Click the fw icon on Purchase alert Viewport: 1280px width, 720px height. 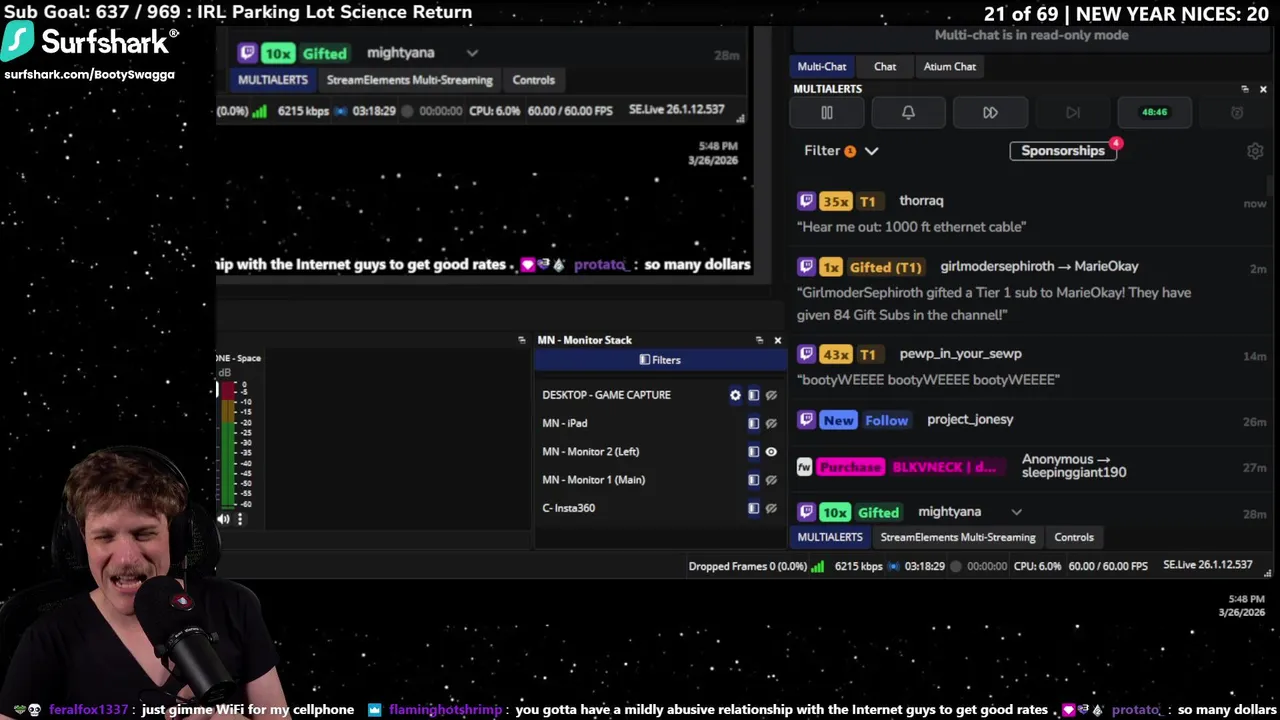pos(804,467)
